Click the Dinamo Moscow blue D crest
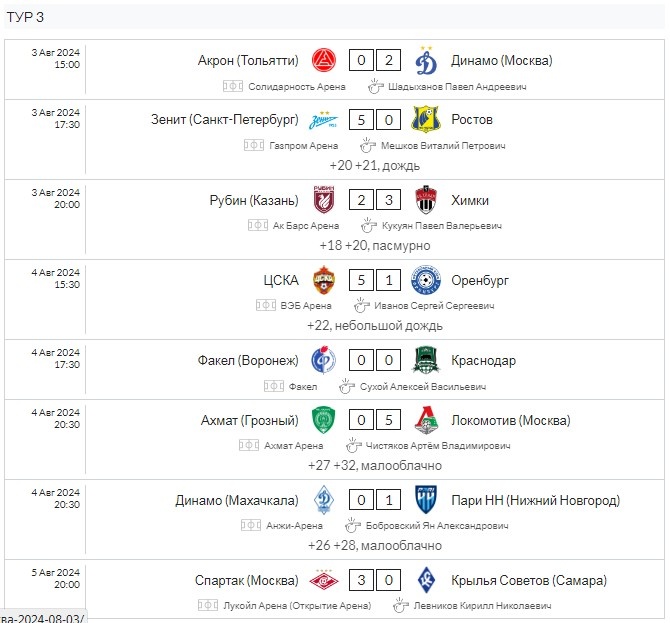 point(426,60)
